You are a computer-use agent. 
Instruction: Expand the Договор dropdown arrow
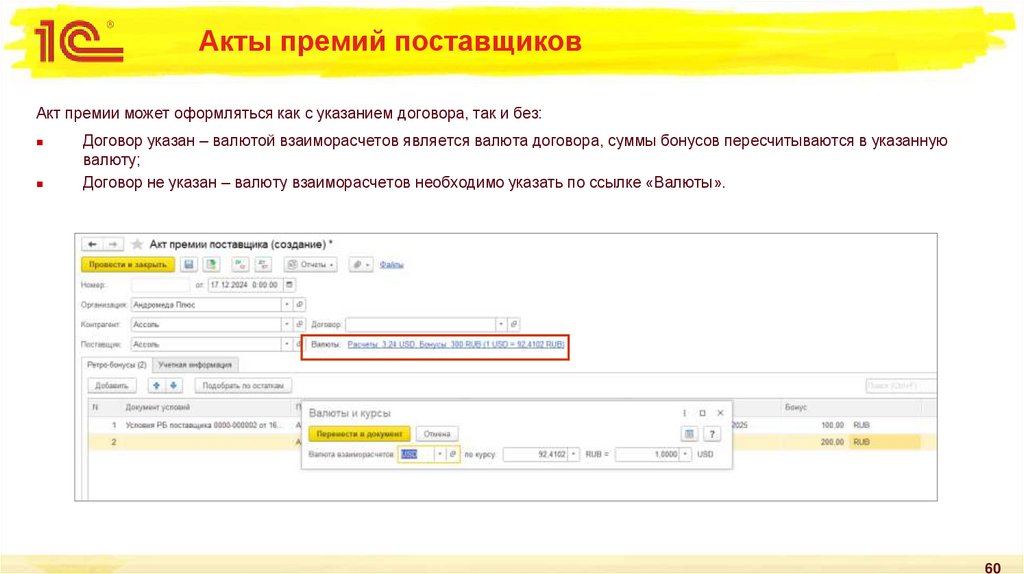point(501,324)
